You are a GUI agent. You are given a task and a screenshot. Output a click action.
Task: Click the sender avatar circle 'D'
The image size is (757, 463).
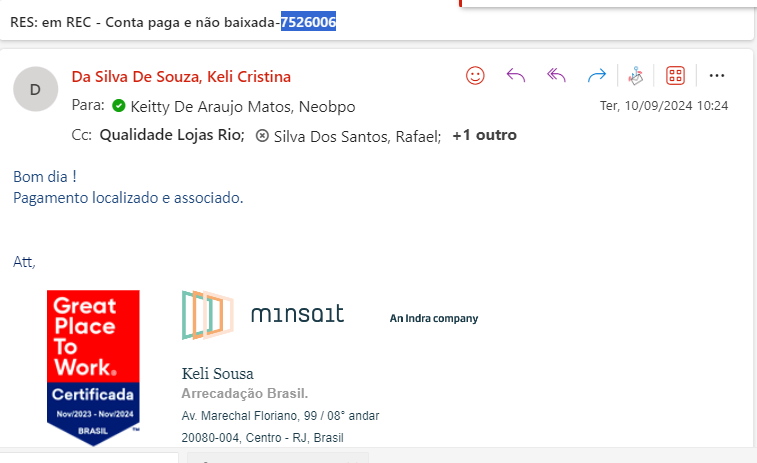(x=35, y=89)
